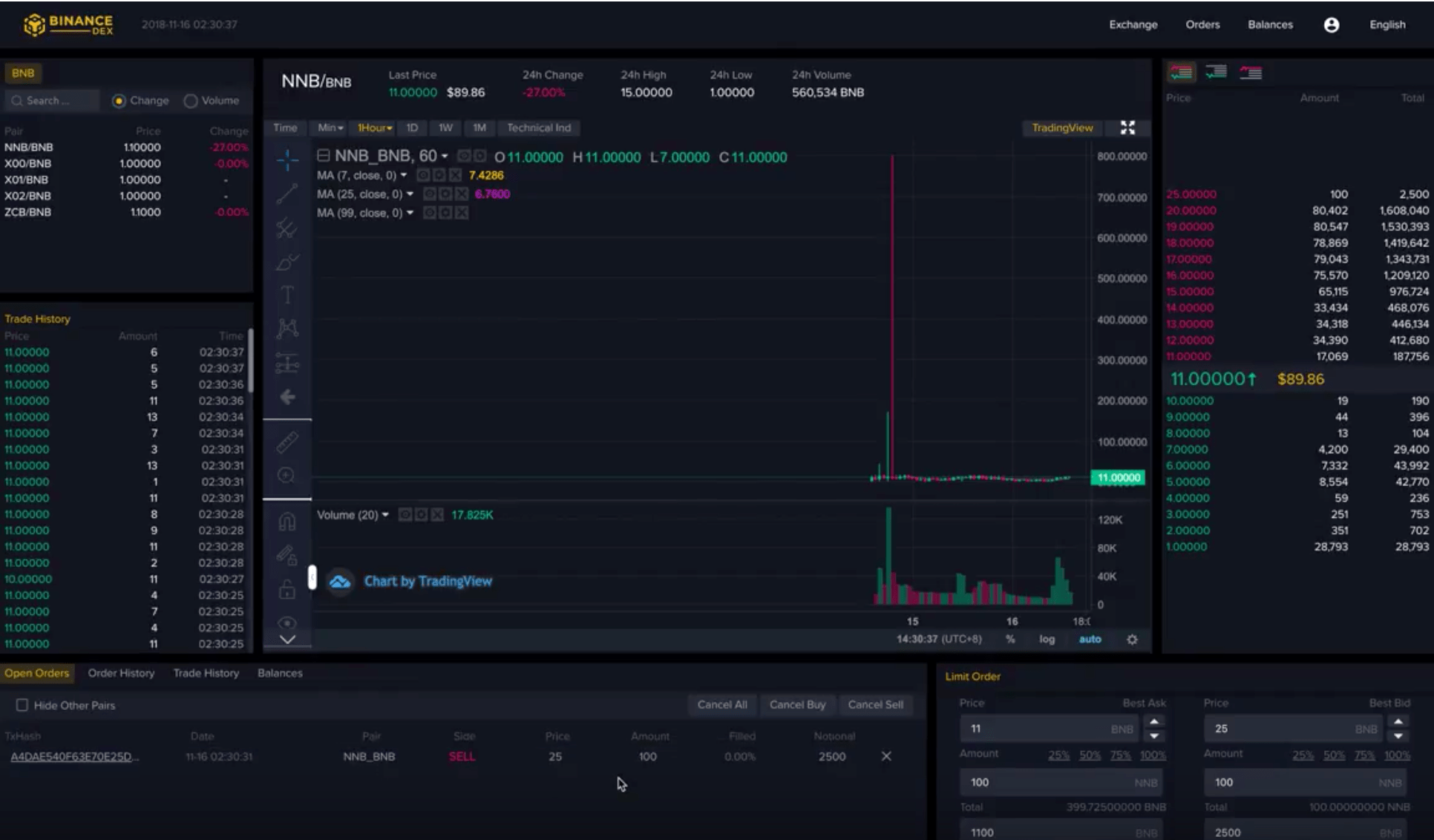Toggle visibility of MA (25, close, 0)
This screenshot has width=1434, height=840.
429,194
